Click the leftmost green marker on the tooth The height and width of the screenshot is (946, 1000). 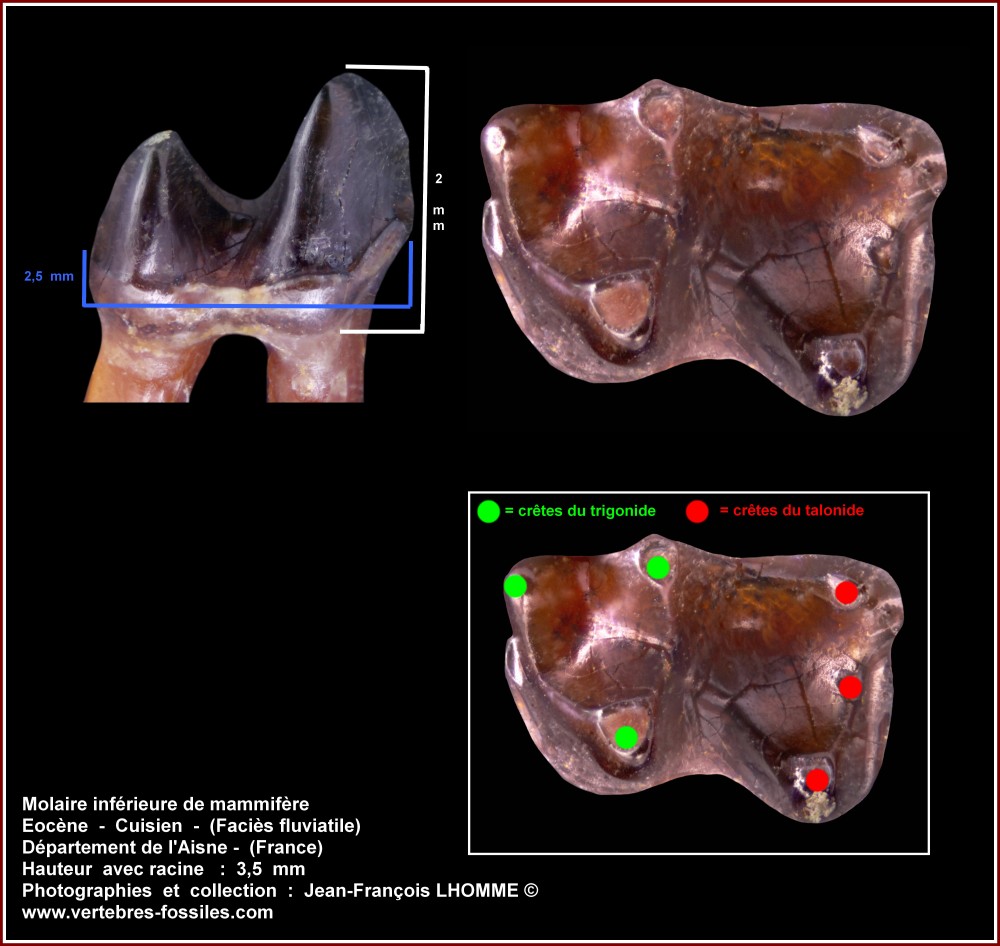(515, 586)
